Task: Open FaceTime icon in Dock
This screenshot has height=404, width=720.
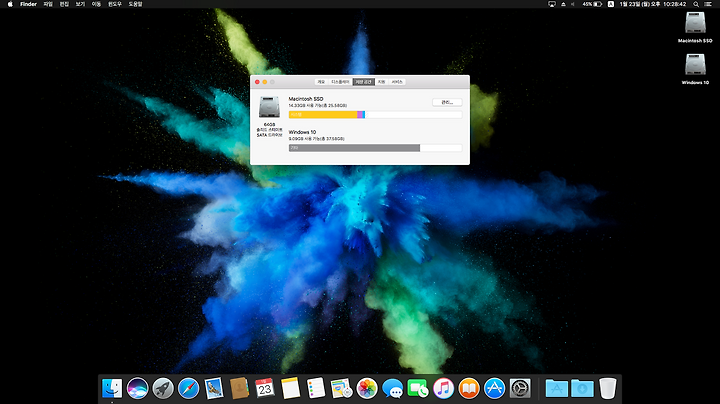Action: click(x=418, y=388)
